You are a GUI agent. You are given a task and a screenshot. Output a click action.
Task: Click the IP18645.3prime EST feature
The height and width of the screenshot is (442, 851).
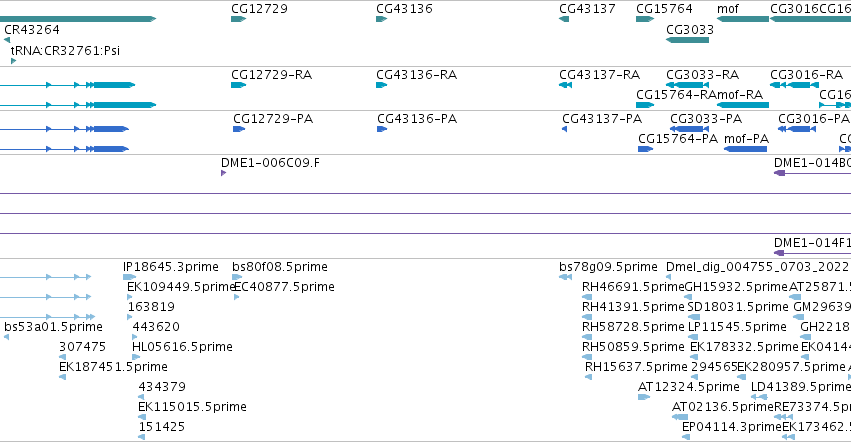coord(130,277)
